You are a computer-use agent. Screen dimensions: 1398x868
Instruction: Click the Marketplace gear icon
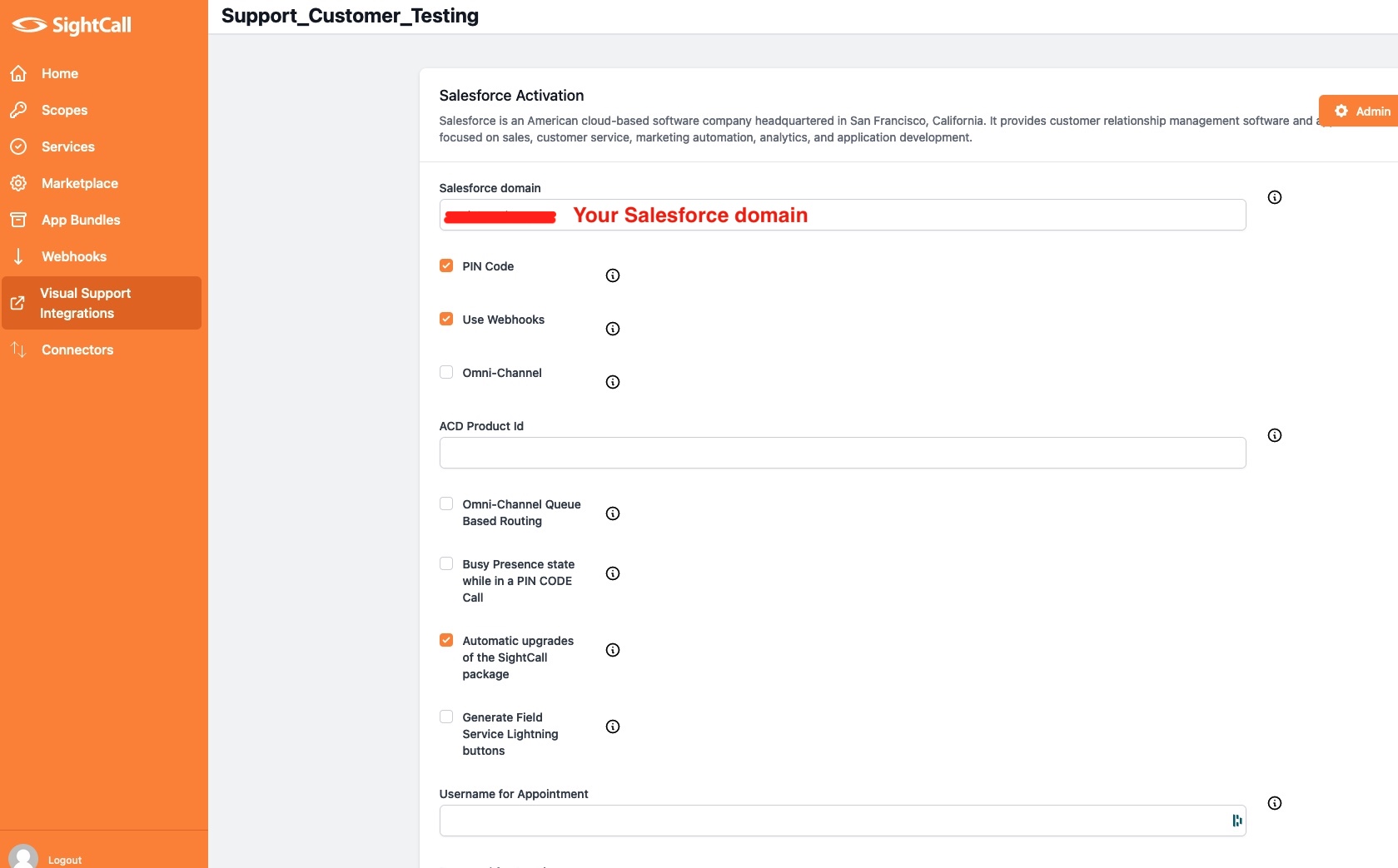(x=18, y=183)
